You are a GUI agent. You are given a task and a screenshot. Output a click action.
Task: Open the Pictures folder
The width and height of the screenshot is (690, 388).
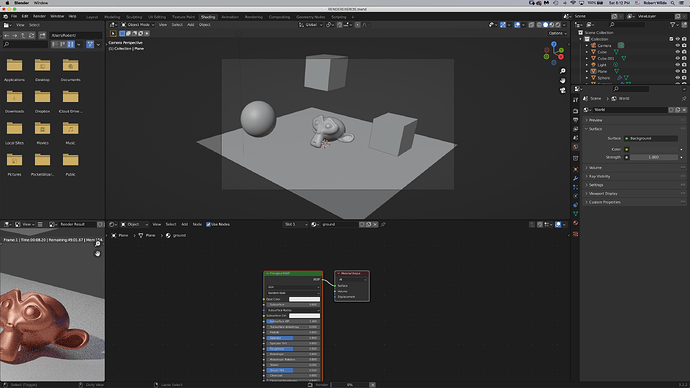point(14,160)
